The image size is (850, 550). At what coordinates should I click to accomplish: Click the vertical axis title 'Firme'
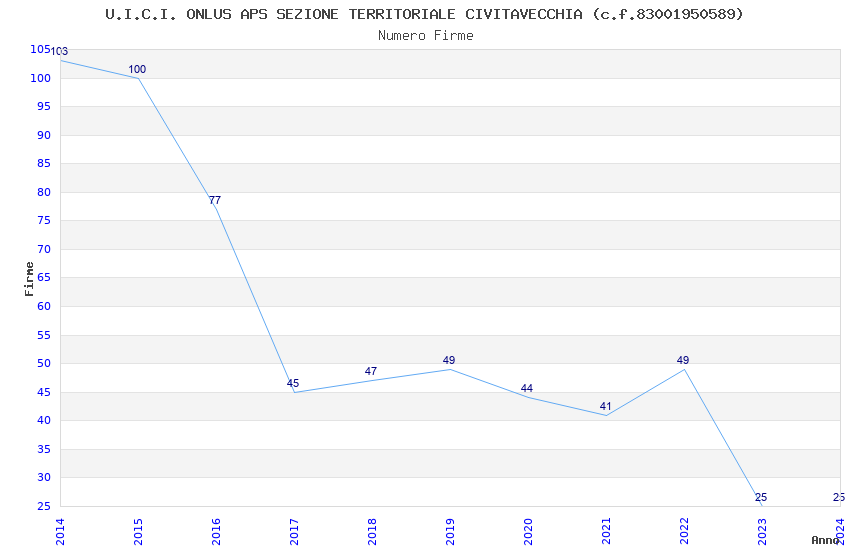[29, 279]
